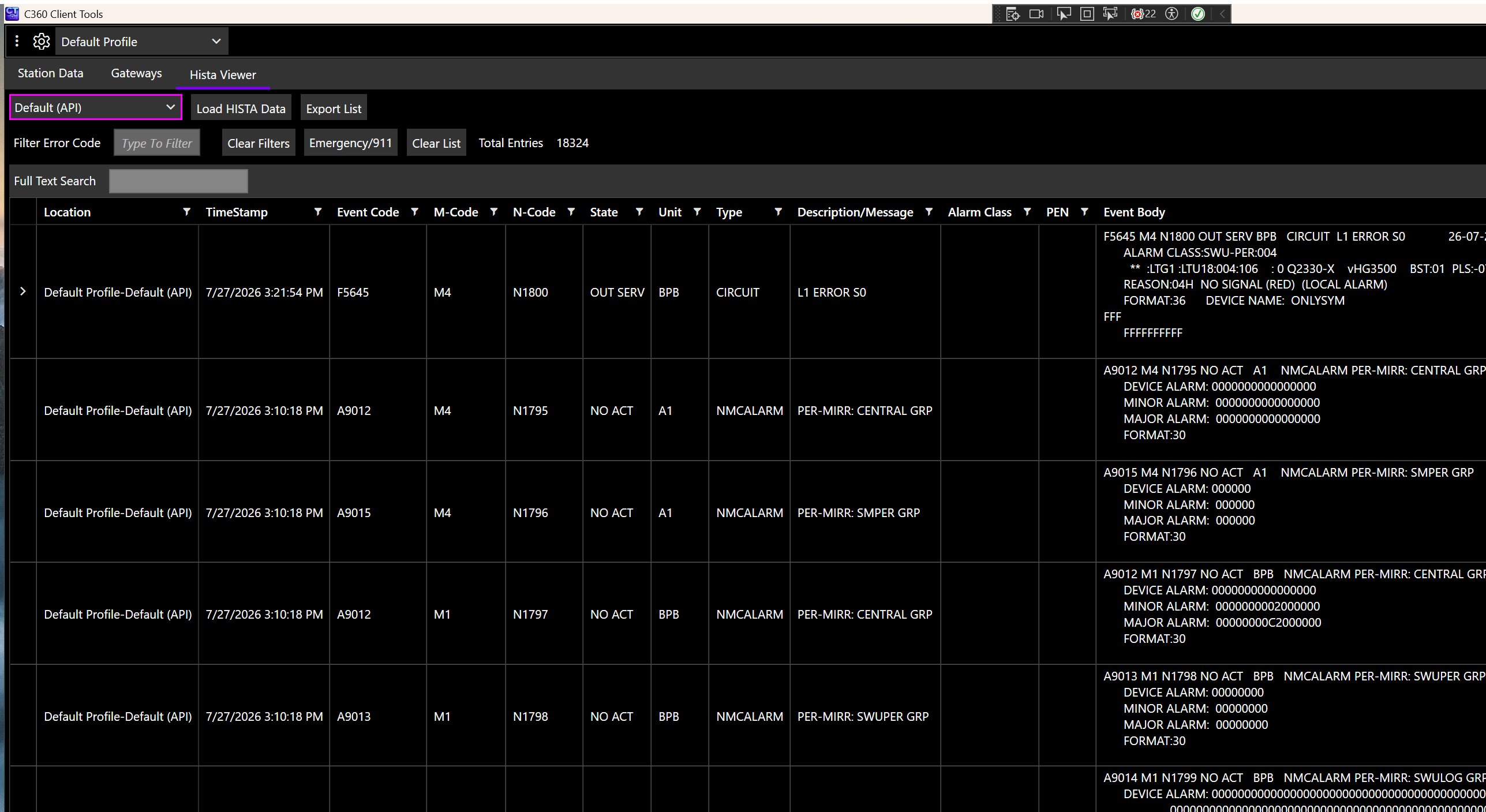Toggle Display Layout Adorners square icon
The width and height of the screenshot is (1486, 812).
(x=1087, y=14)
